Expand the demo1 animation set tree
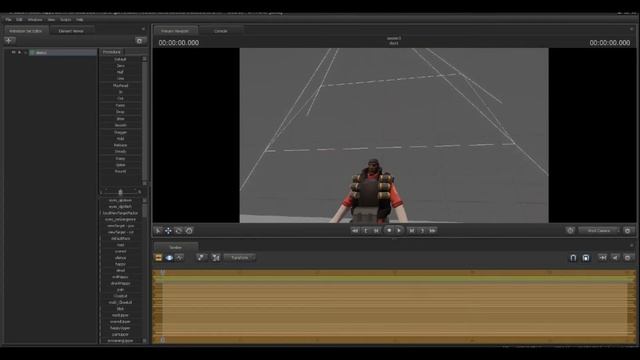The width and height of the screenshot is (640, 360). tap(26, 53)
